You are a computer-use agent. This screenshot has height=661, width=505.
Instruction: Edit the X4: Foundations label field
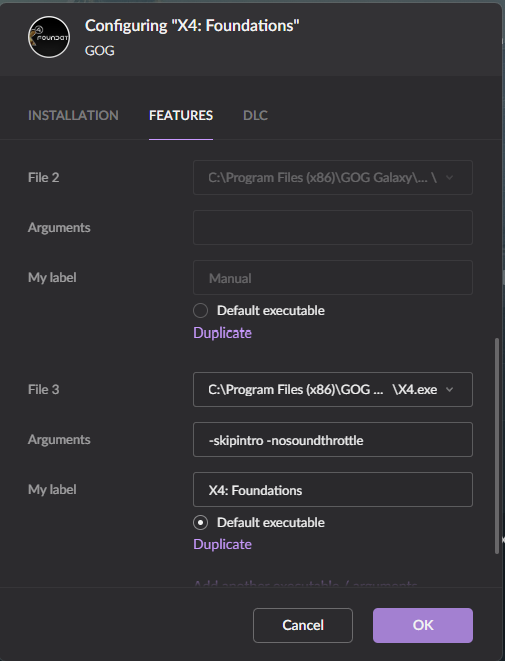333,490
